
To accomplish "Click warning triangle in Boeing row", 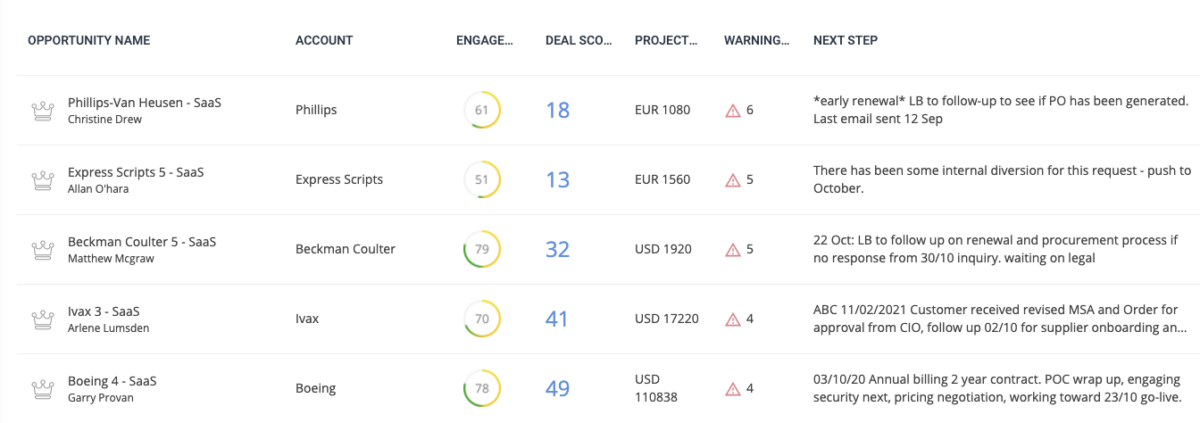I will [732, 388].
